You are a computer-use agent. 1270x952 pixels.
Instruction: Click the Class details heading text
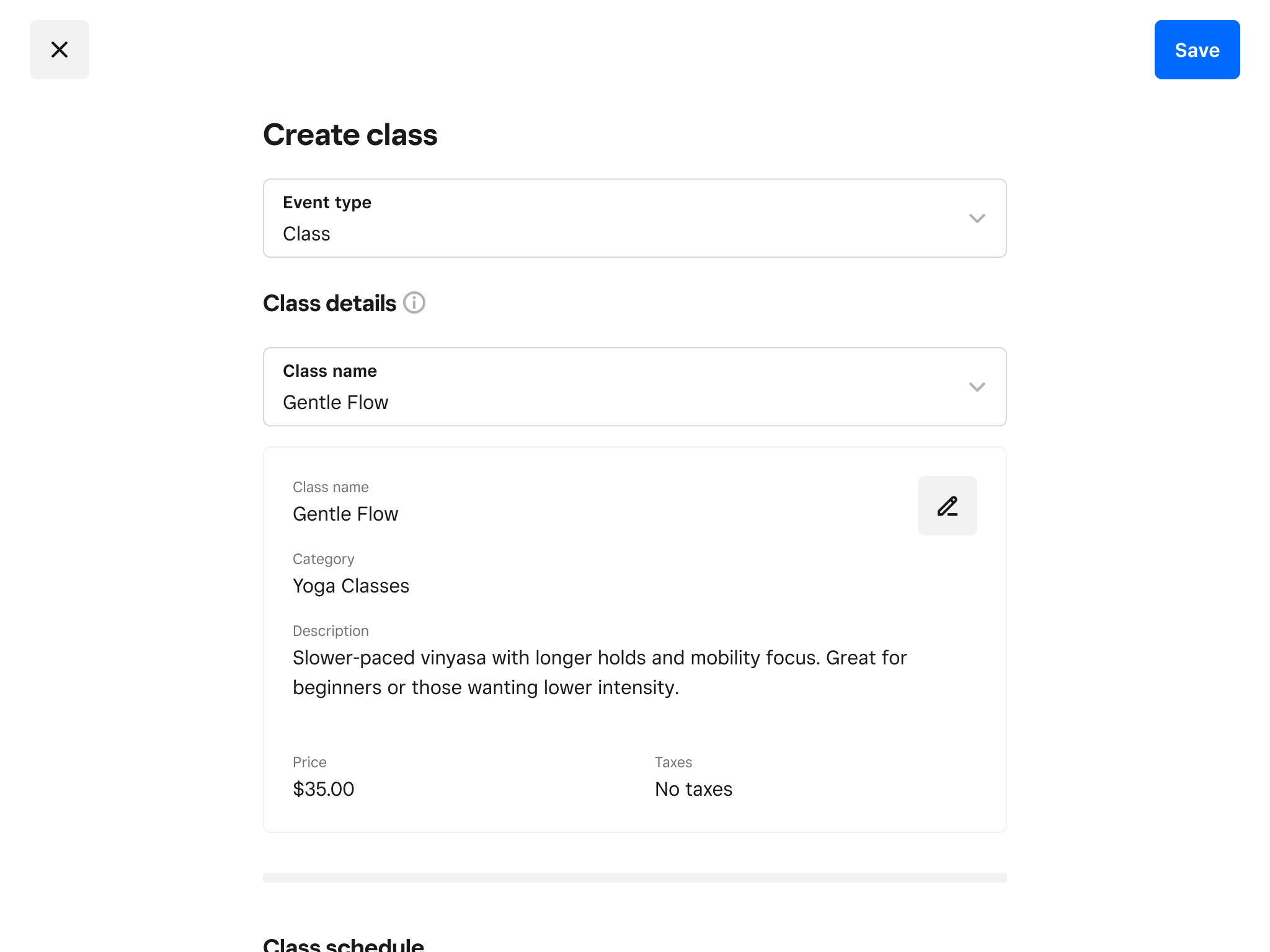tap(329, 303)
